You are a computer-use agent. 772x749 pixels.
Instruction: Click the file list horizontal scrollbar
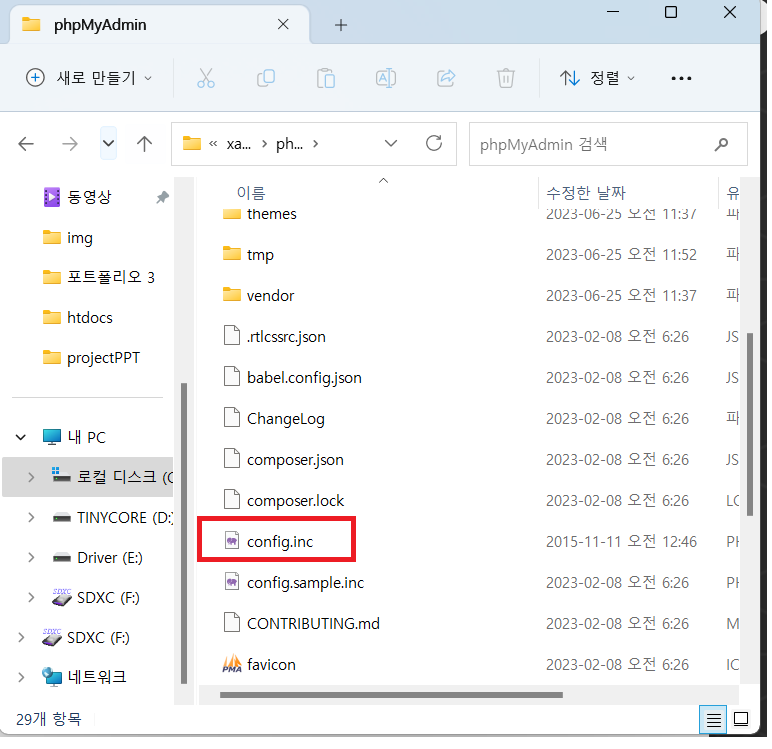[391, 695]
